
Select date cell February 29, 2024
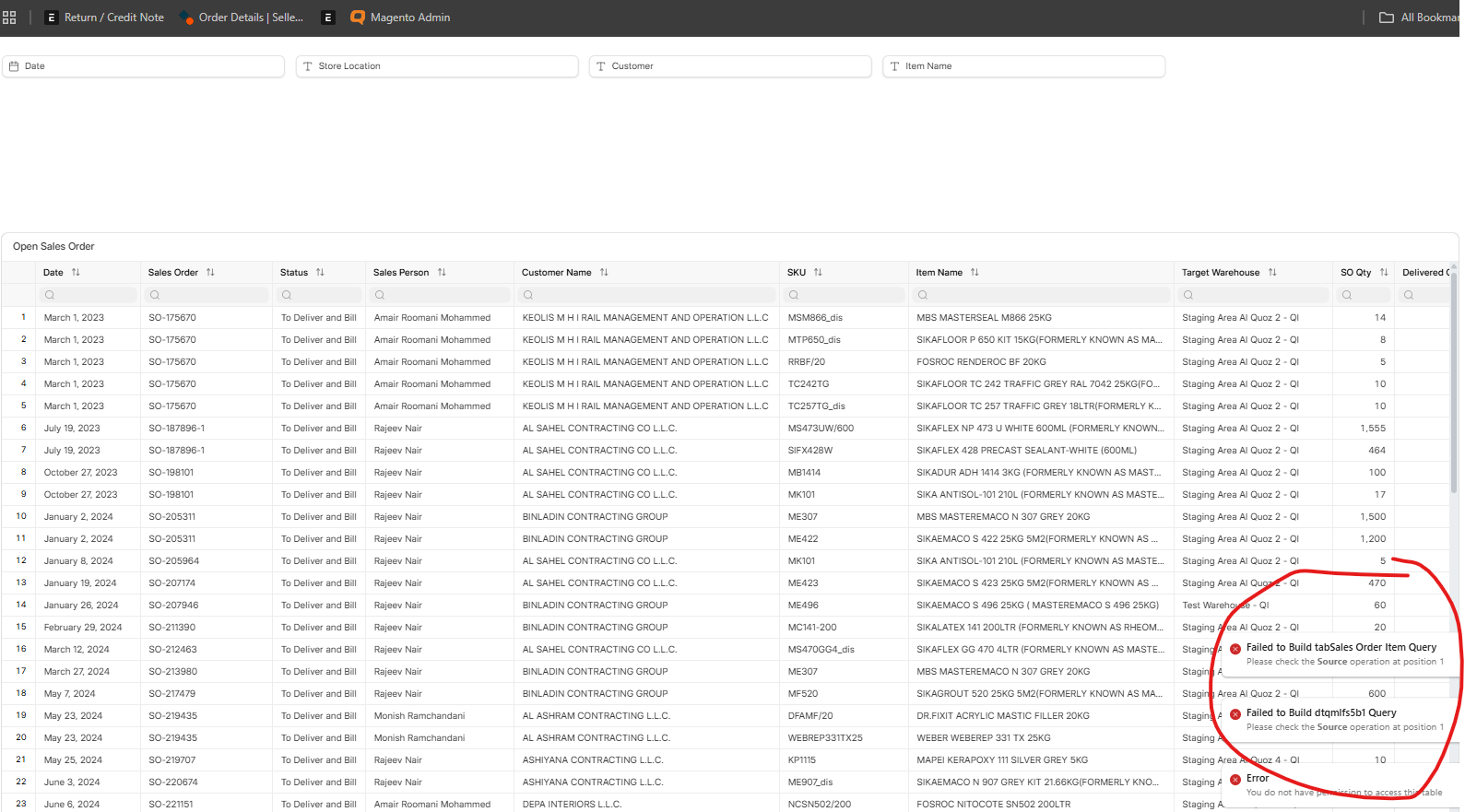tap(83, 628)
